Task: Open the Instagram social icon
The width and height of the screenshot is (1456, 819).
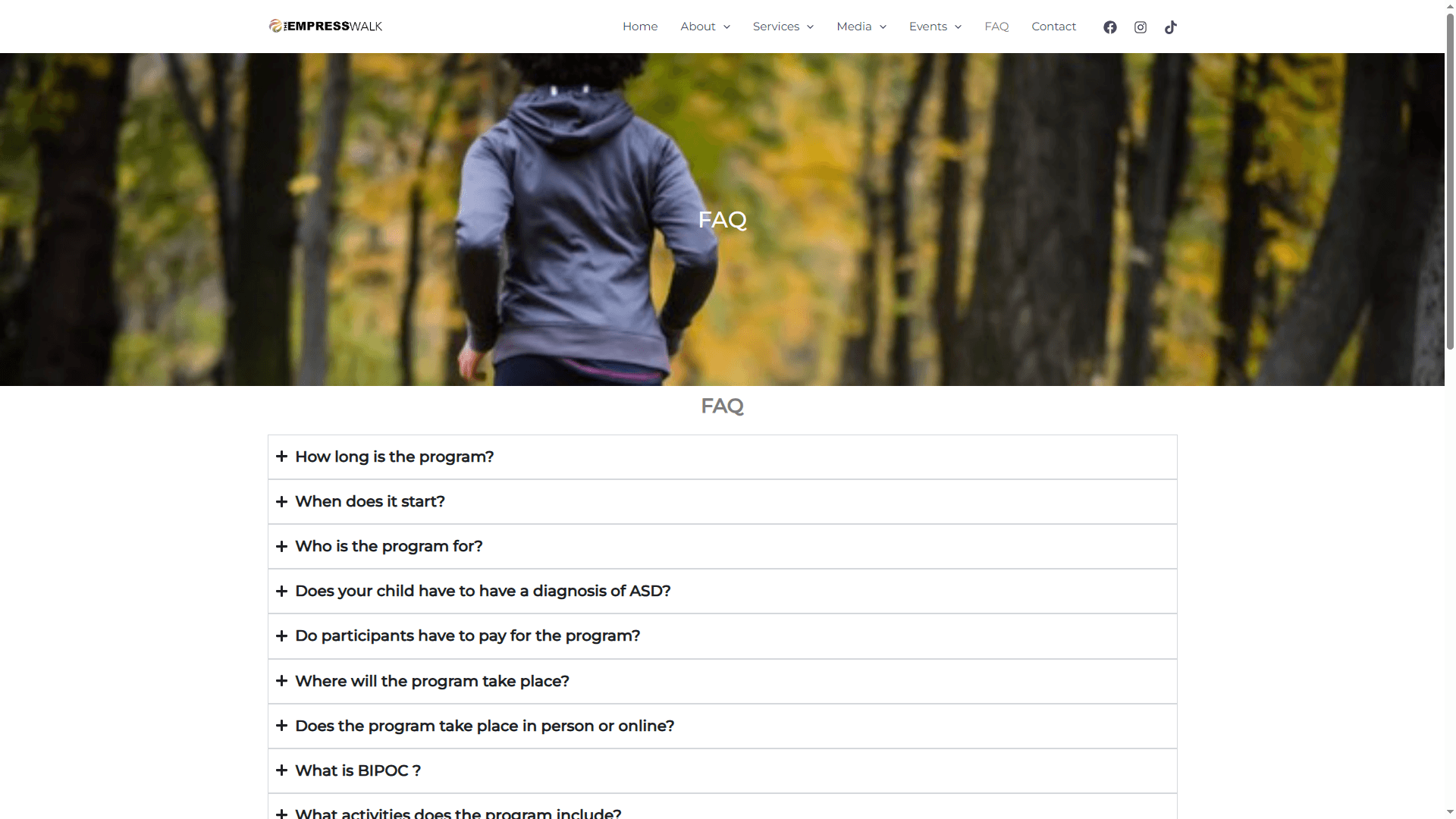Action: [x=1140, y=27]
